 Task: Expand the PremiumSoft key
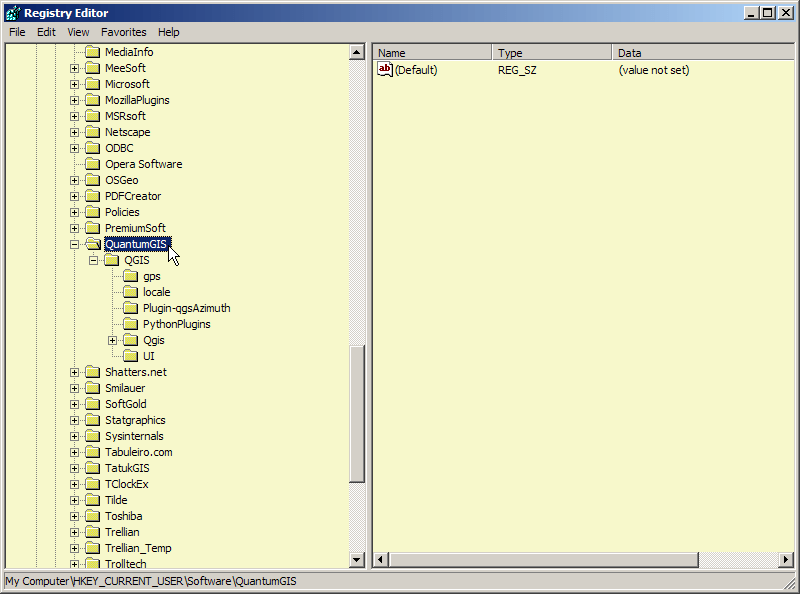coord(74,228)
